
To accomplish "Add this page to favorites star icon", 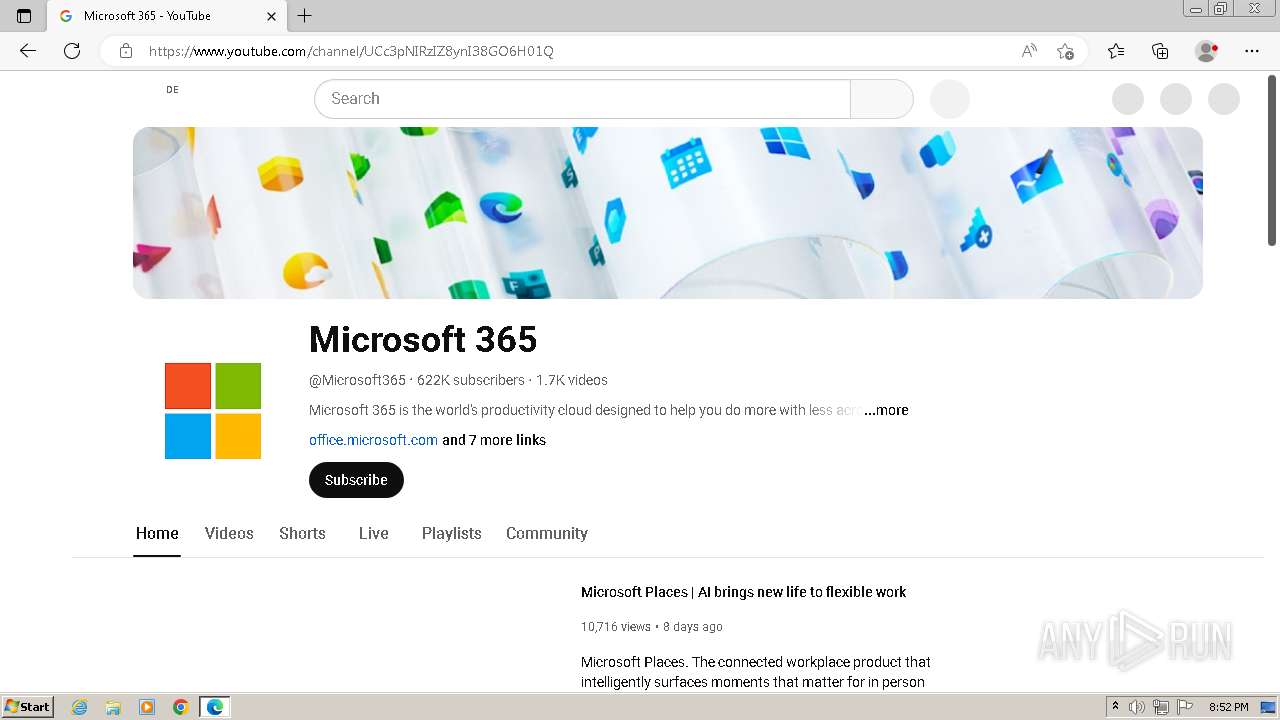I will click(1065, 51).
